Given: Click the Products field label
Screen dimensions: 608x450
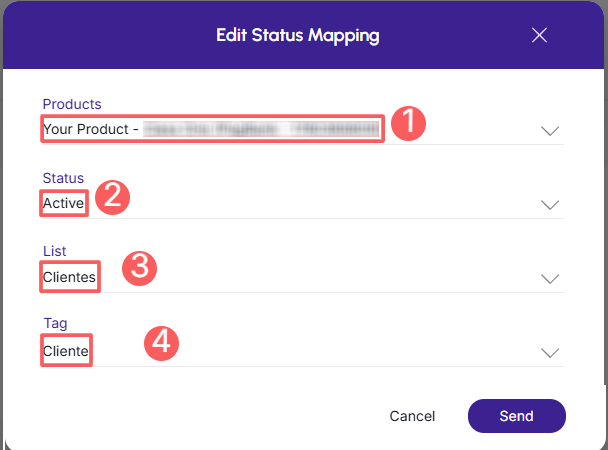Looking at the screenshot, I should click(72, 104).
